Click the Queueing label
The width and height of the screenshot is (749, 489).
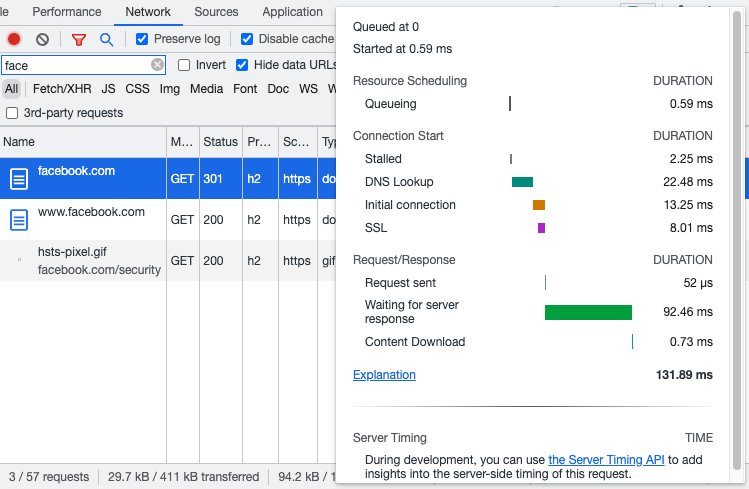[x=391, y=104]
